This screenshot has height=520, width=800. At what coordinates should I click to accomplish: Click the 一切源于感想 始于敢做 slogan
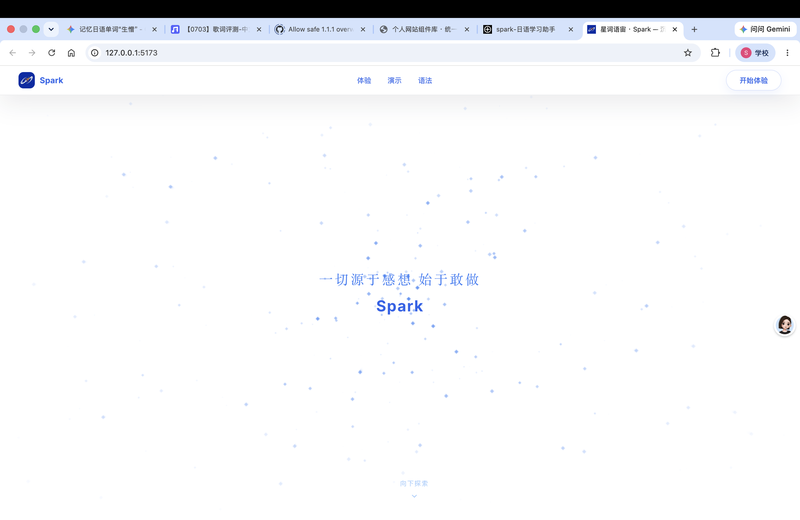(x=399, y=279)
